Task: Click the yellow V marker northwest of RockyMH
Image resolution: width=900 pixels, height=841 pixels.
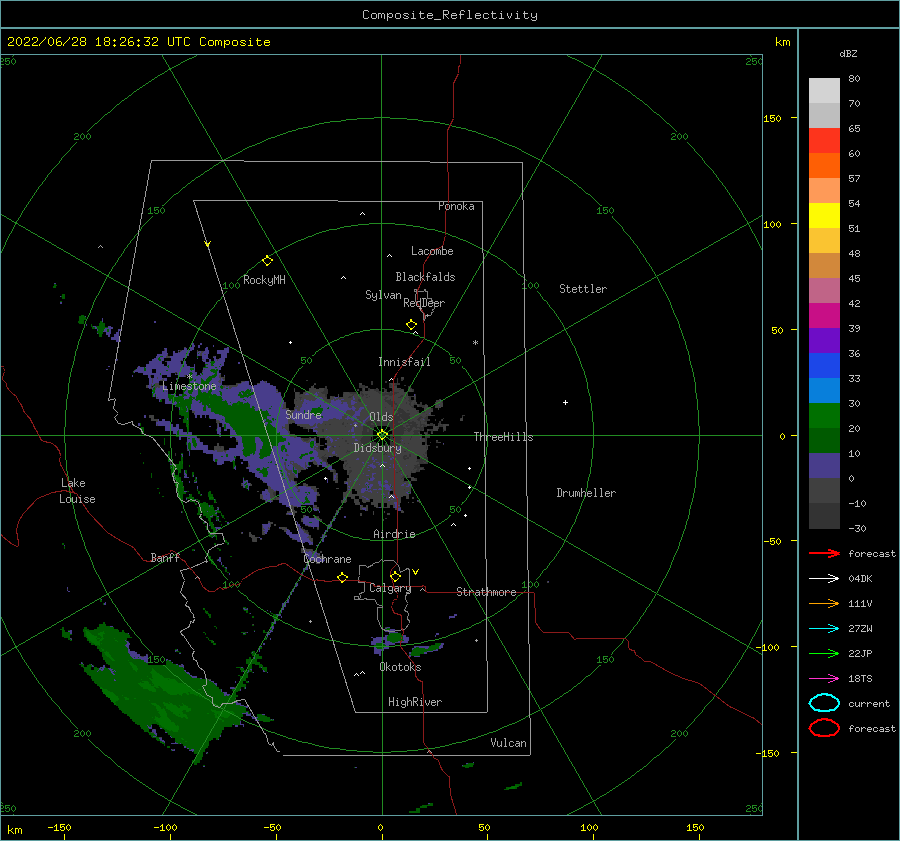Action: coord(208,244)
